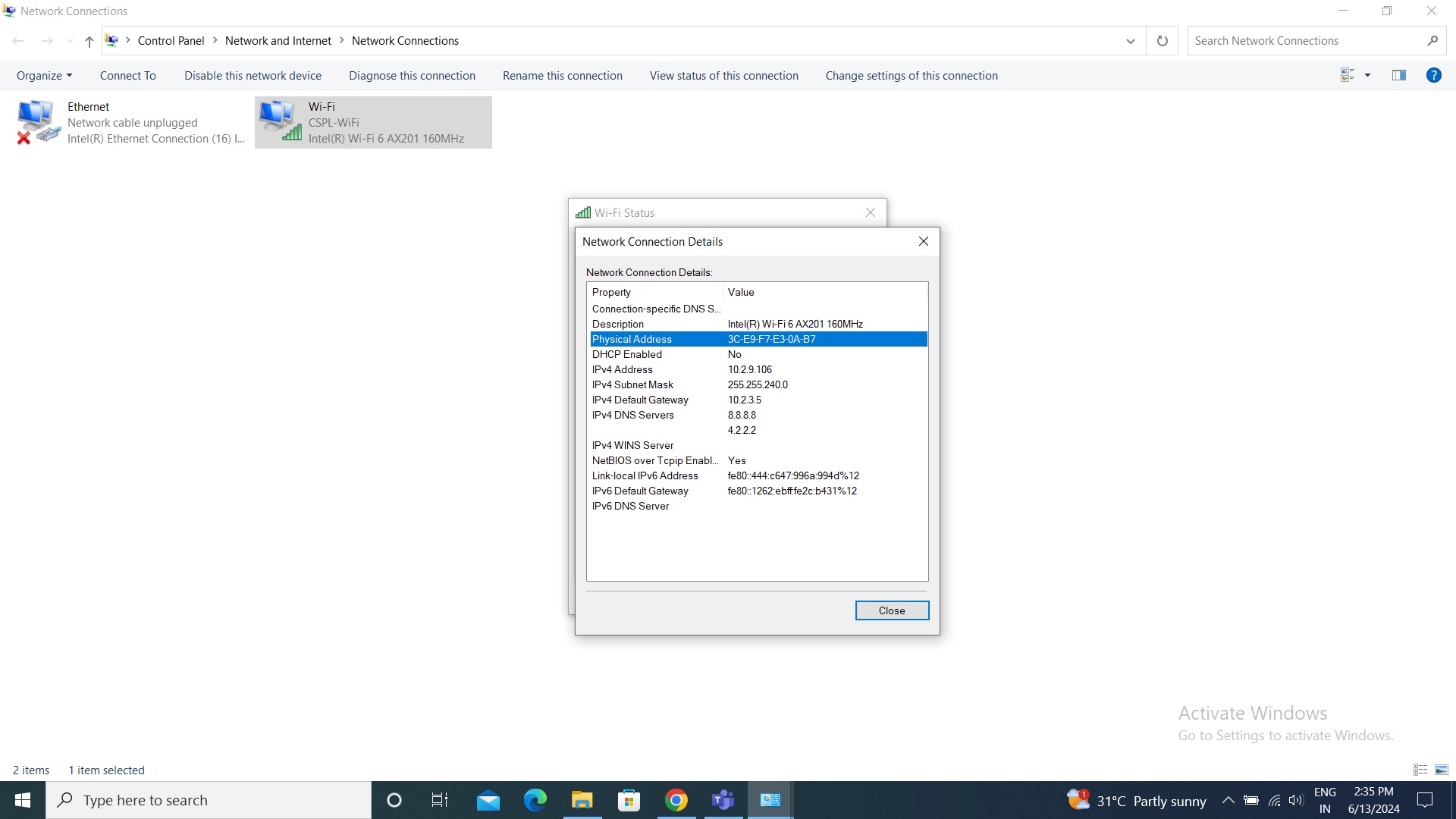Click the Control Panel taskbar icon
This screenshot has height=819, width=1456.
tap(770, 800)
